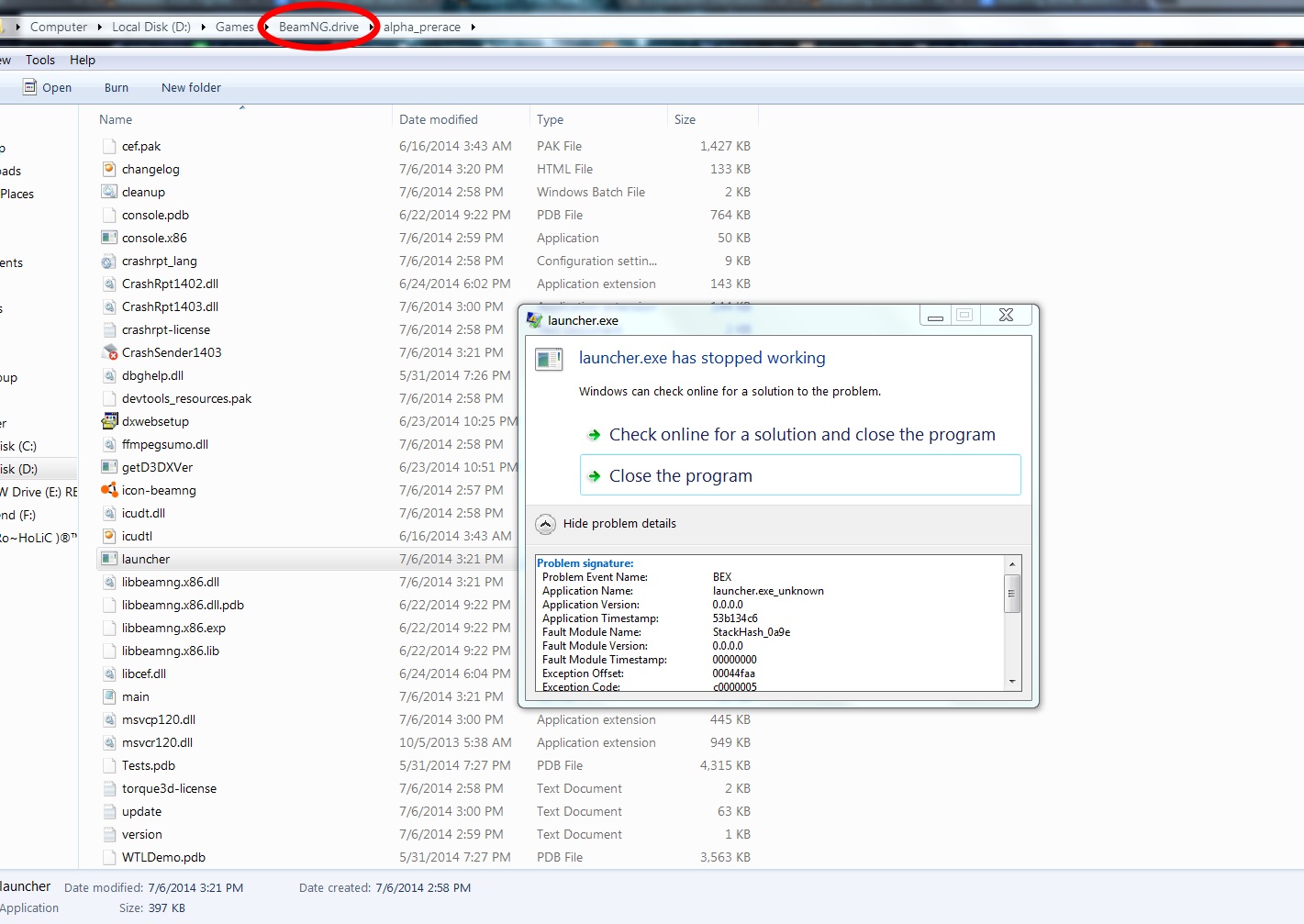
Task: Select the libbeamng.x86.dll.pdb file name
Action: [x=183, y=605]
